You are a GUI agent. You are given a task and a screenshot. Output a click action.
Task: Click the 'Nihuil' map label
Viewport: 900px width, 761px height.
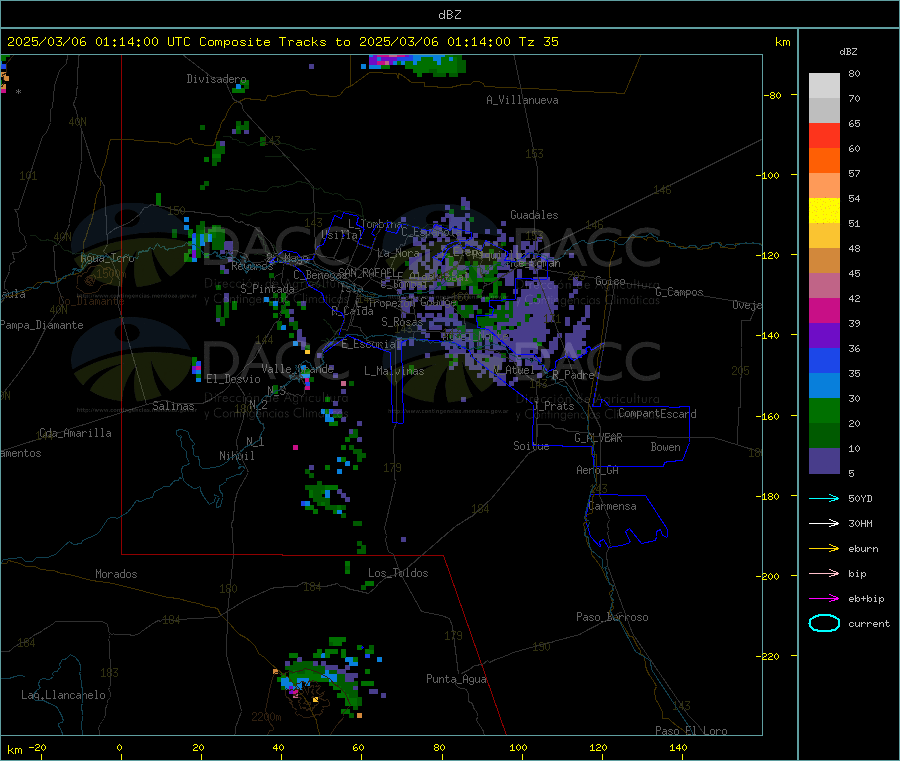click(x=237, y=456)
